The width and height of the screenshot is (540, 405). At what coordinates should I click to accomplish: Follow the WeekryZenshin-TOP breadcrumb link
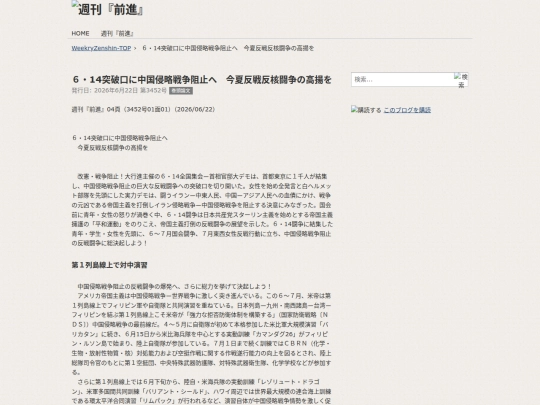101,48
